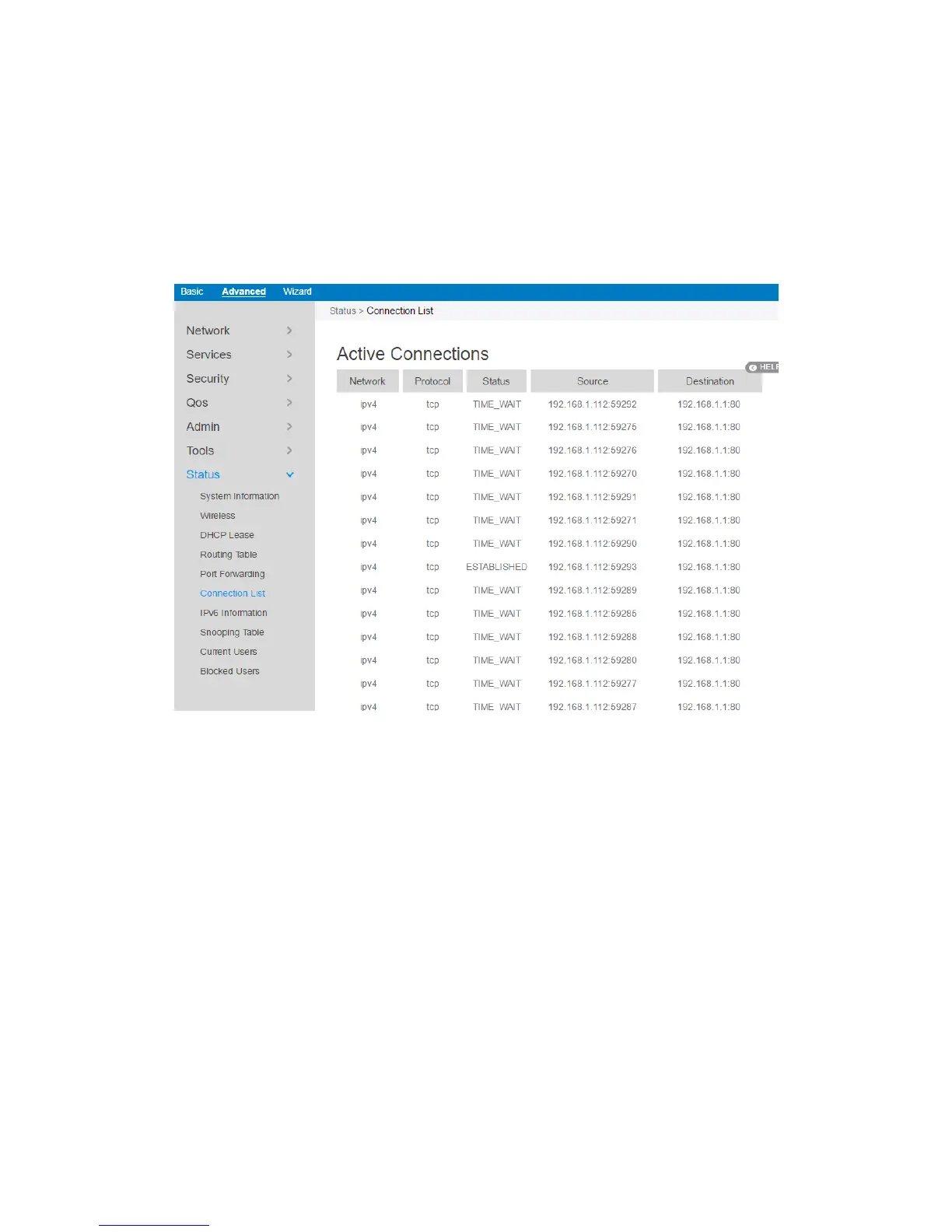This screenshot has width=952, height=1232.
Task: Collapse the Status menu chevron
Action: 290,474
